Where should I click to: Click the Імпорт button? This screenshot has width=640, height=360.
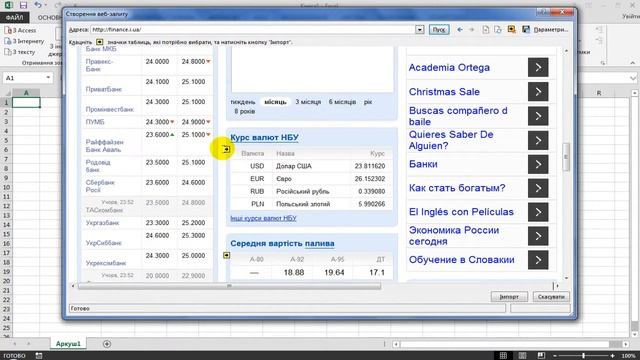tap(509, 297)
